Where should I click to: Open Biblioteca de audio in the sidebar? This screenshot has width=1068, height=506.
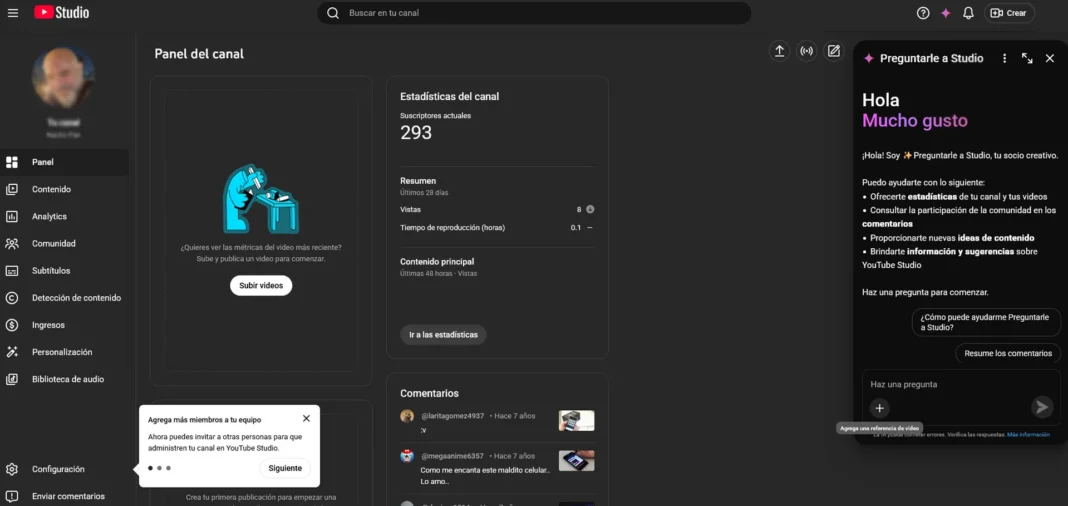click(64, 379)
